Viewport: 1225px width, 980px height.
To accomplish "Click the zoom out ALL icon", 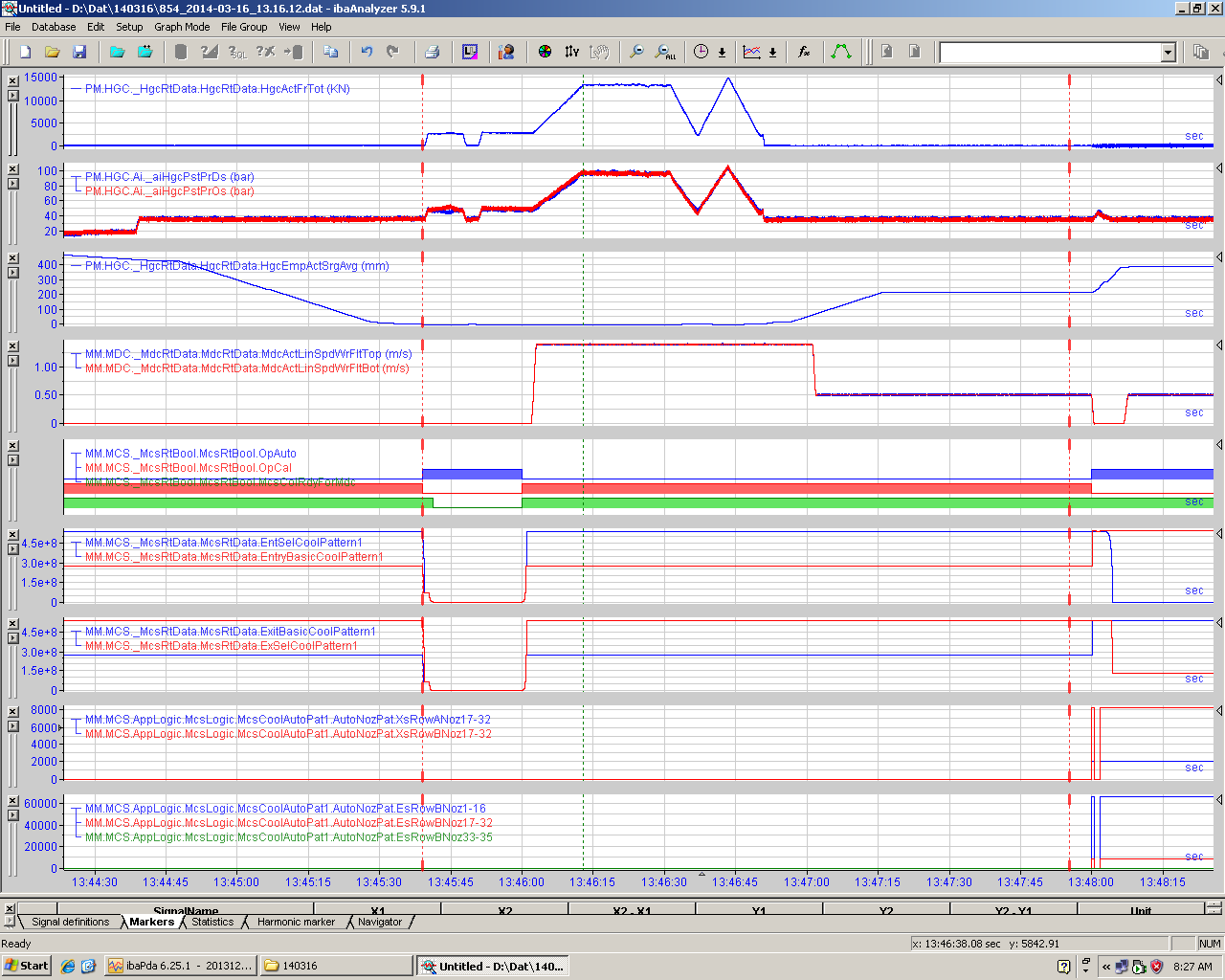I will (x=665, y=52).
